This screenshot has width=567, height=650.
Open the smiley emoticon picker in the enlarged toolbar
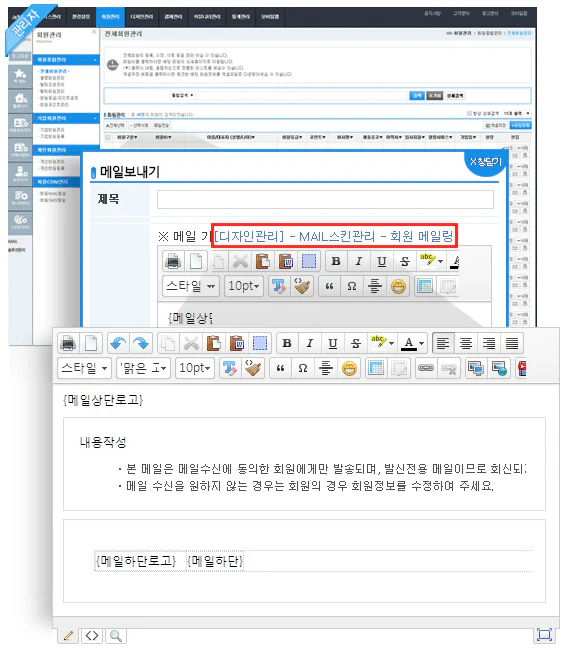click(349, 368)
